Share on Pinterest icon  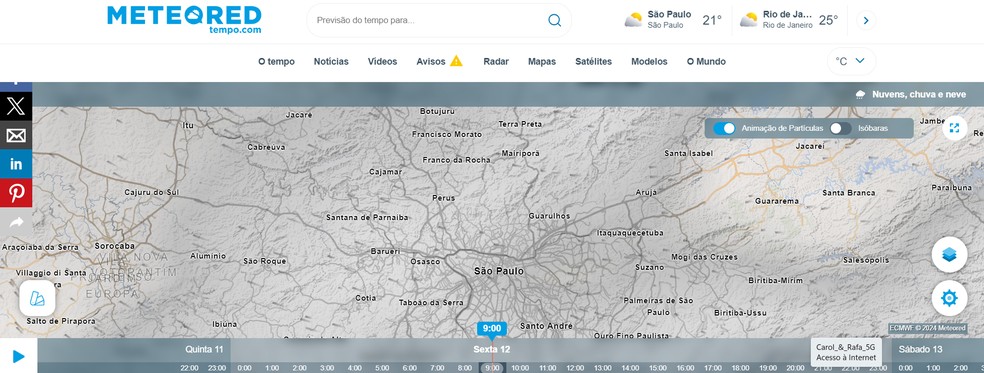[x=16, y=193]
